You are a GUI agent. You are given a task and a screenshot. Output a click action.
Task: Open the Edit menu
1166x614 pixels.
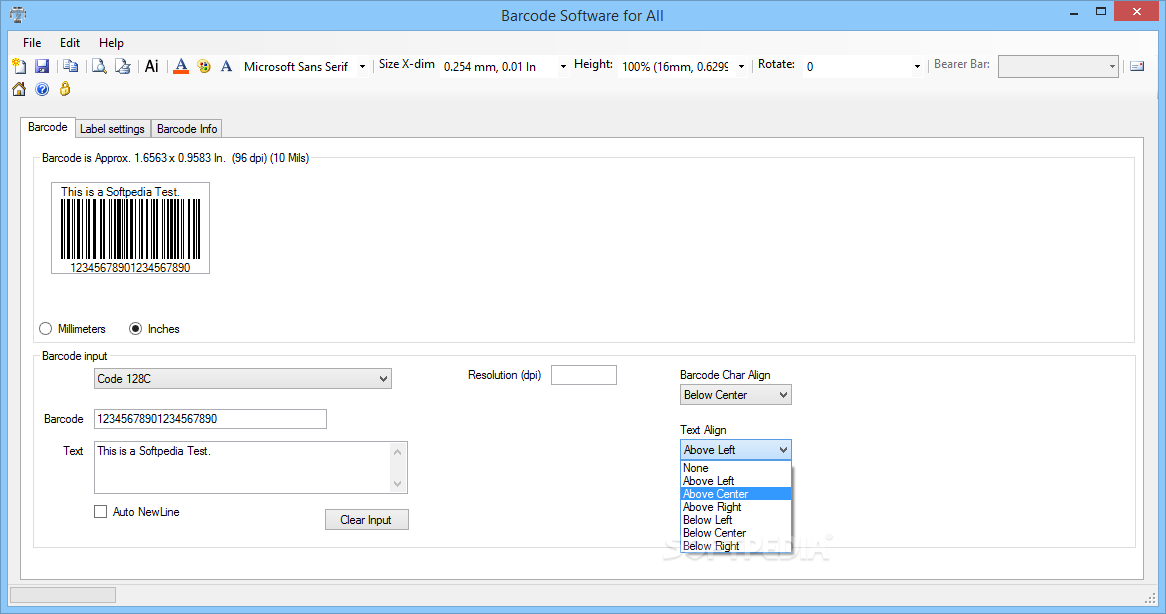tap(70, 42)
